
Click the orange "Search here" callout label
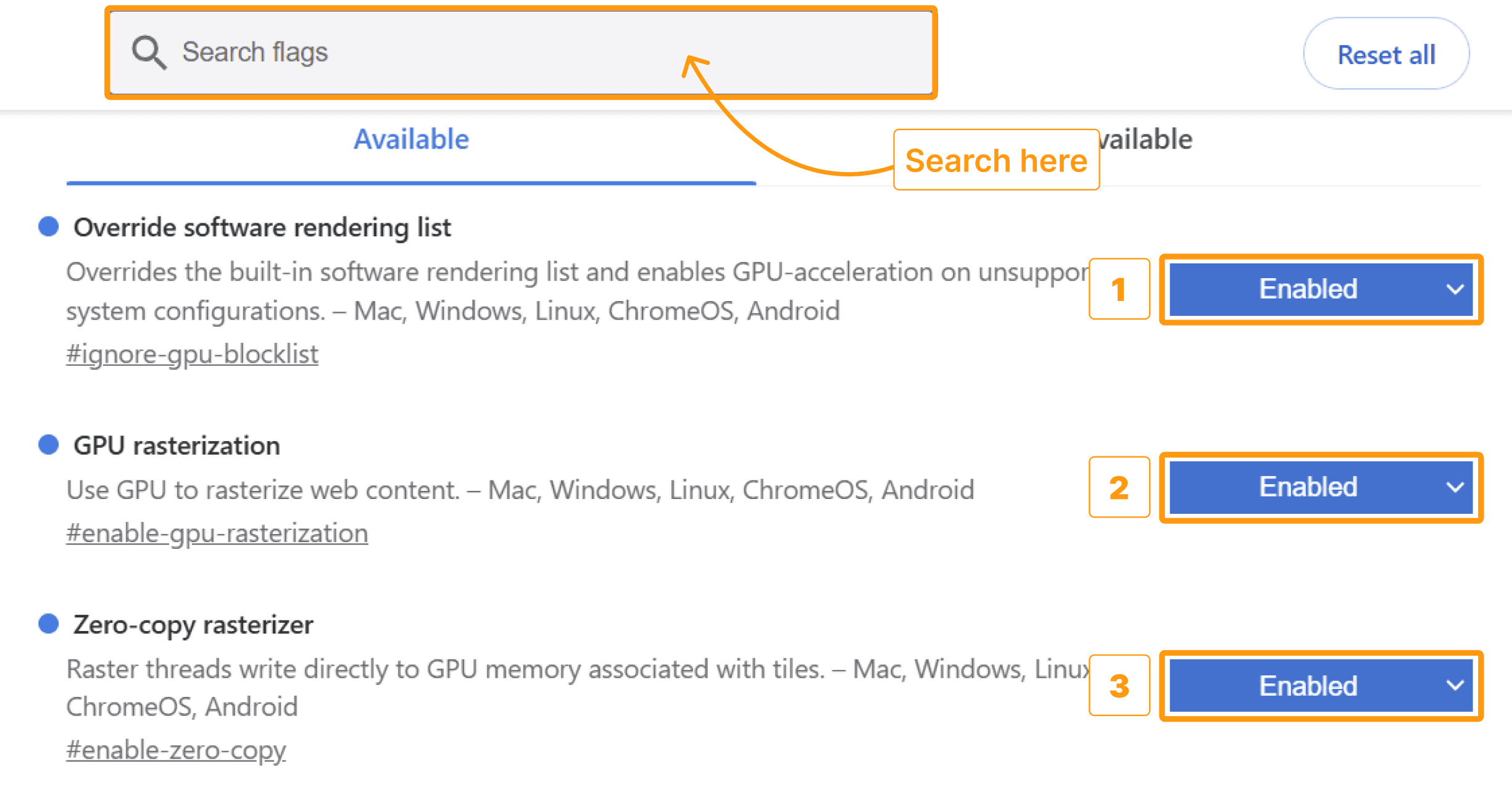coord(995,160)
